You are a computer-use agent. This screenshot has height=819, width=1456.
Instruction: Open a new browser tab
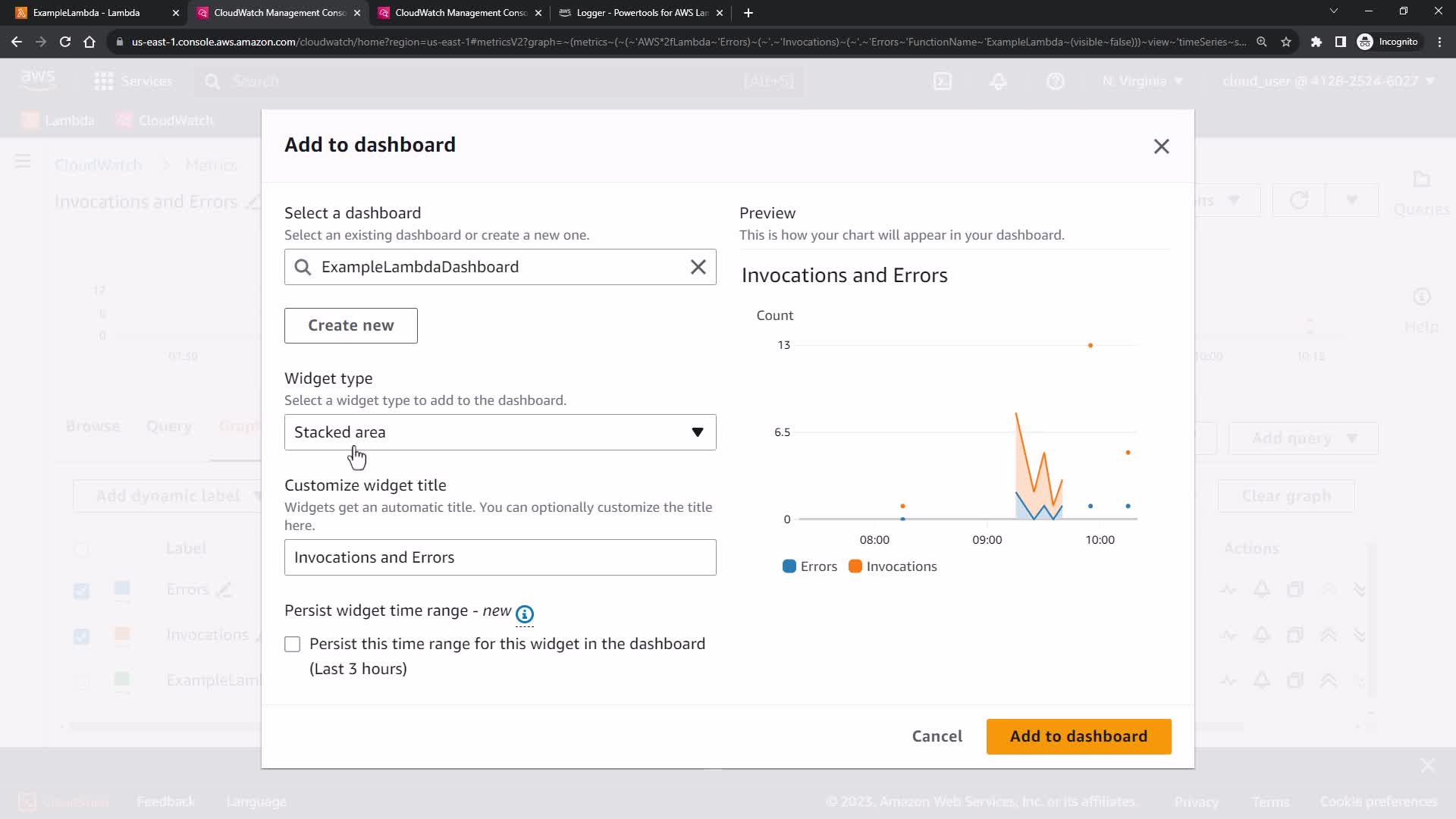pos(748,13)
